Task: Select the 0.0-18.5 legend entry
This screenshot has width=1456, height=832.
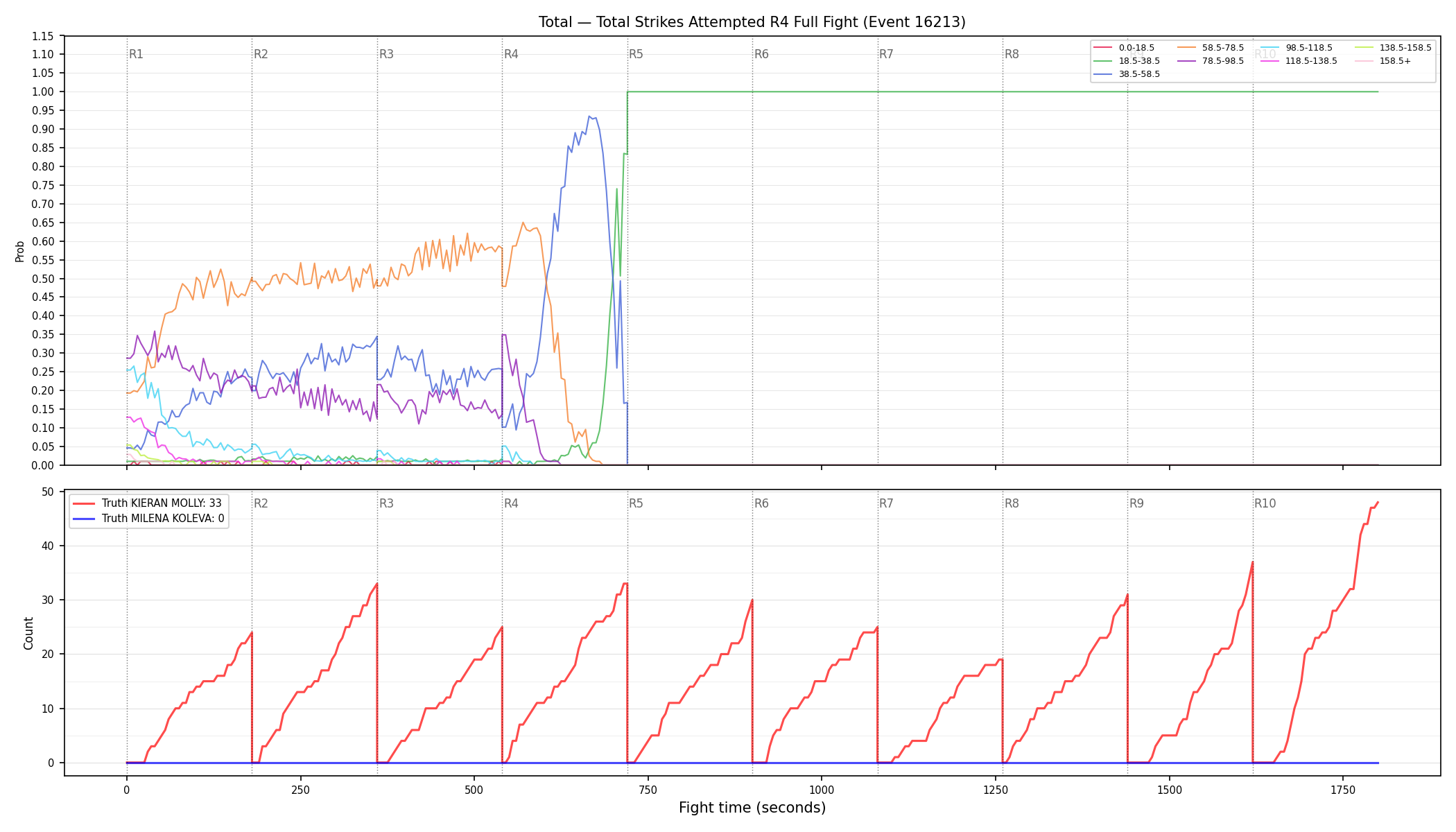Action: (x=1124, y=48)
